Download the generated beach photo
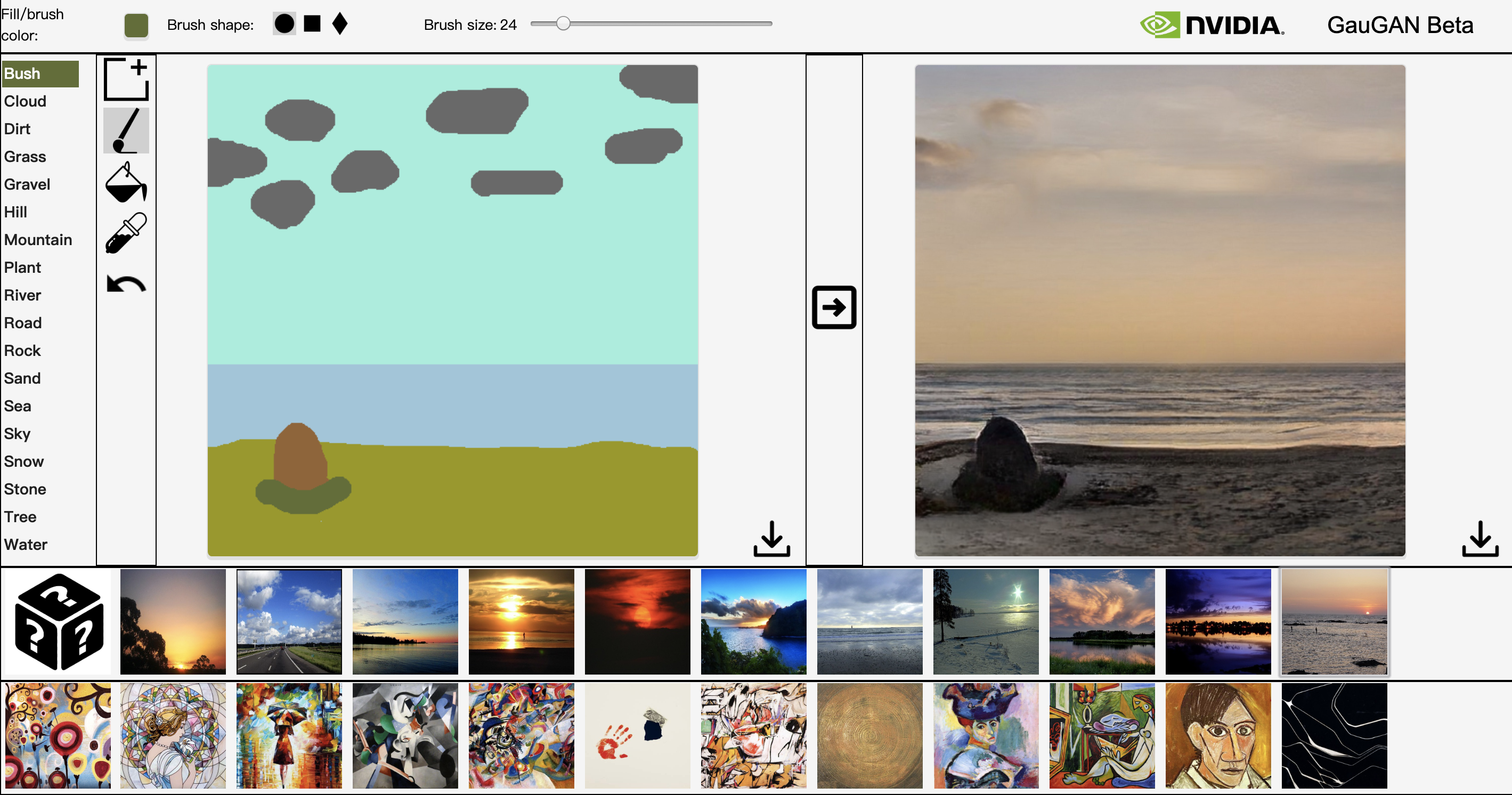1512x795 pixels. [1480, 538]
